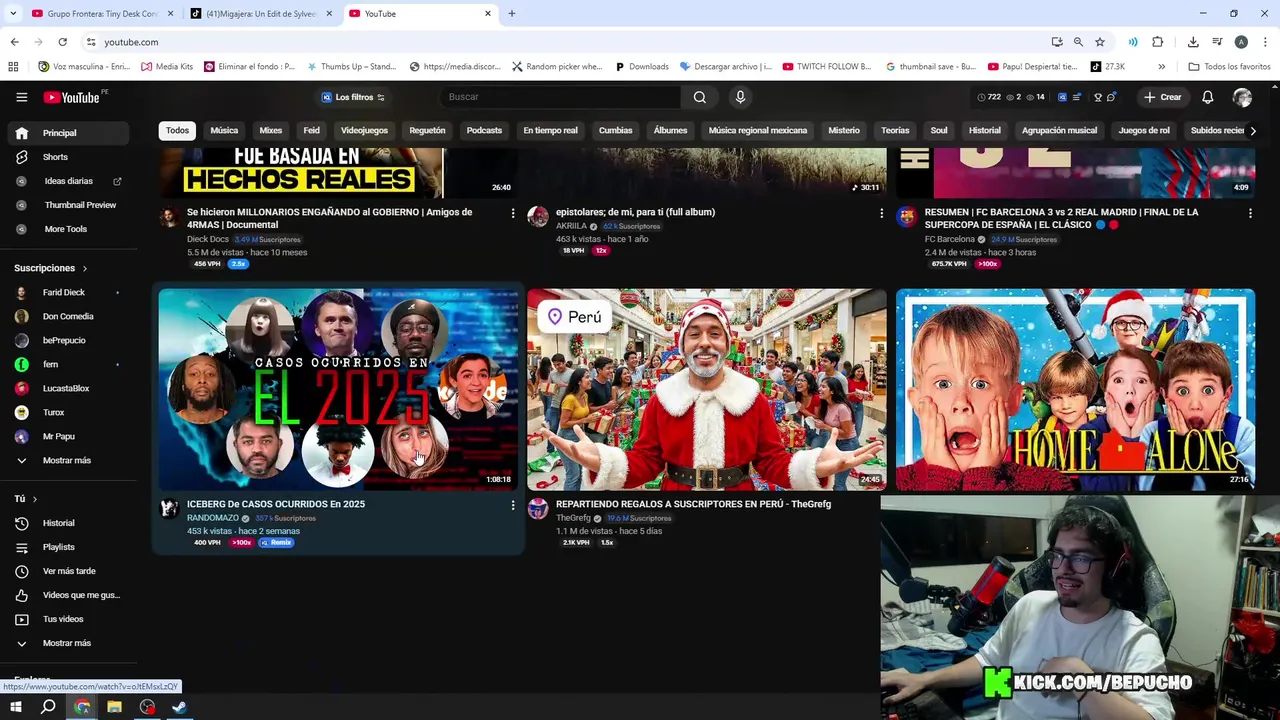
Task: Select the Videojuegos filter chip
Action: pyautogui.click(x=364, y=131)
